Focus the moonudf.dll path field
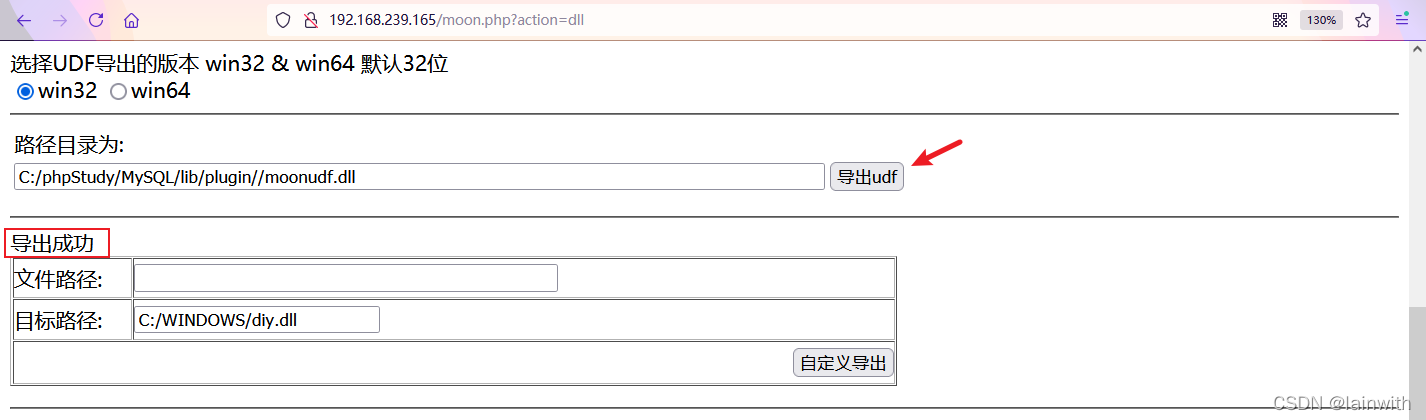 [419, 177]
